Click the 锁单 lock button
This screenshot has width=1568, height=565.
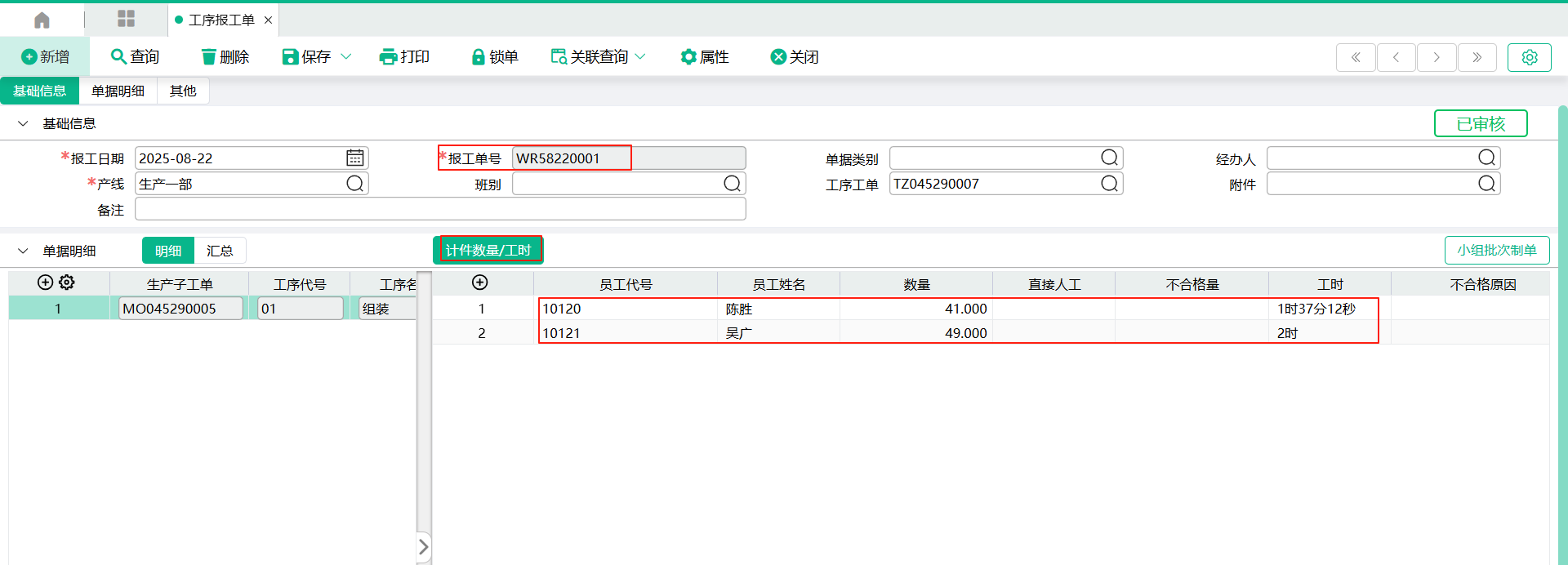pyautogui.click(x=495, y=56)
